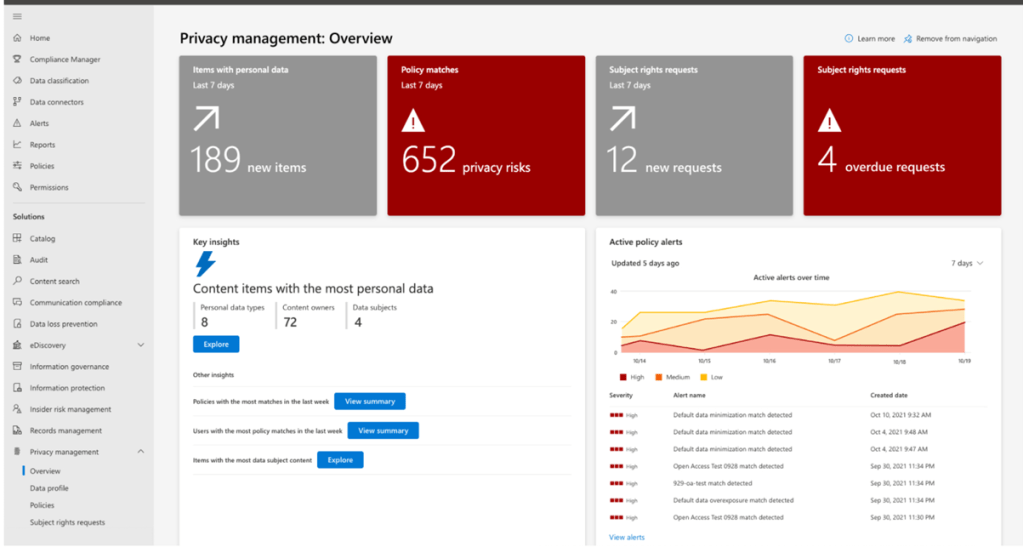
Task: Click the Alerts triangle icon in sidebar
Action: pos(18,124)
